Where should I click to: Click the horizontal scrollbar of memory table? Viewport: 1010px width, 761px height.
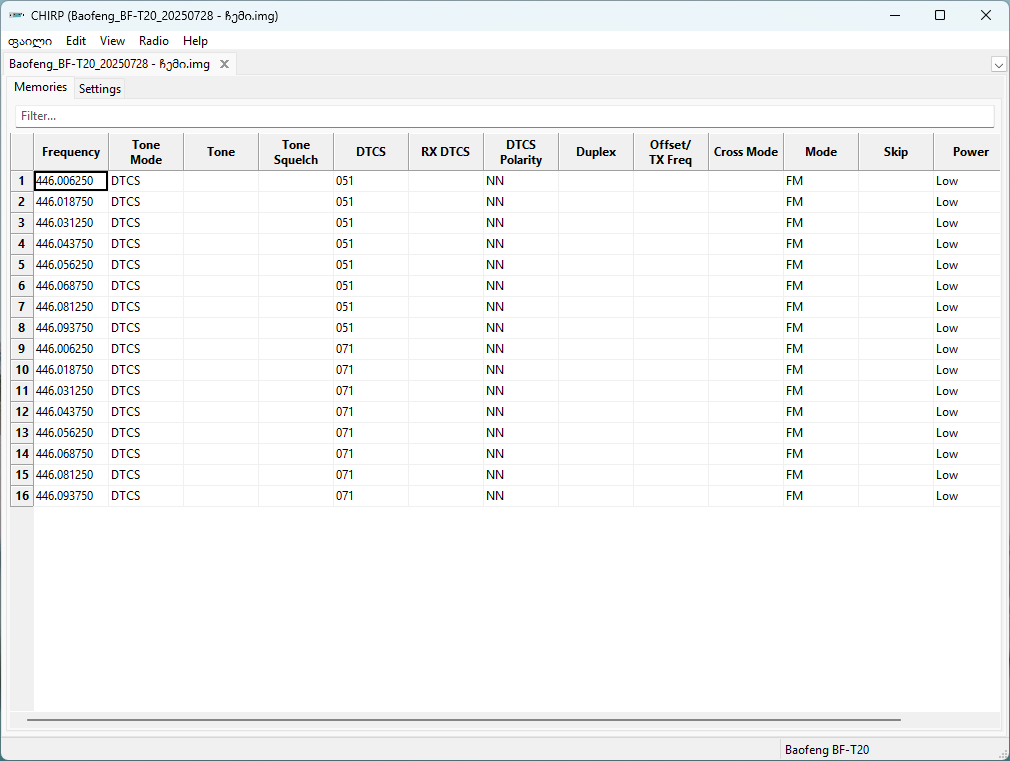464,719
